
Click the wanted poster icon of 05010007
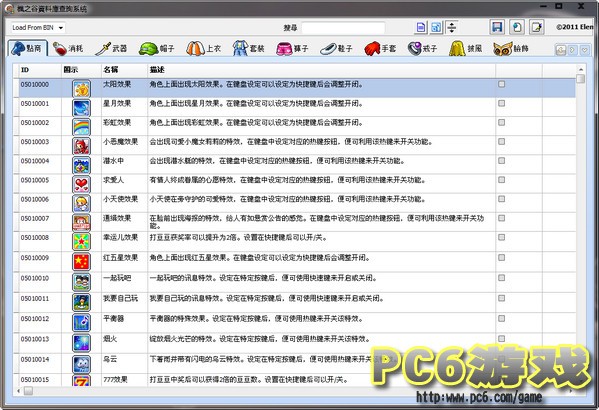[x=81, y=222]
